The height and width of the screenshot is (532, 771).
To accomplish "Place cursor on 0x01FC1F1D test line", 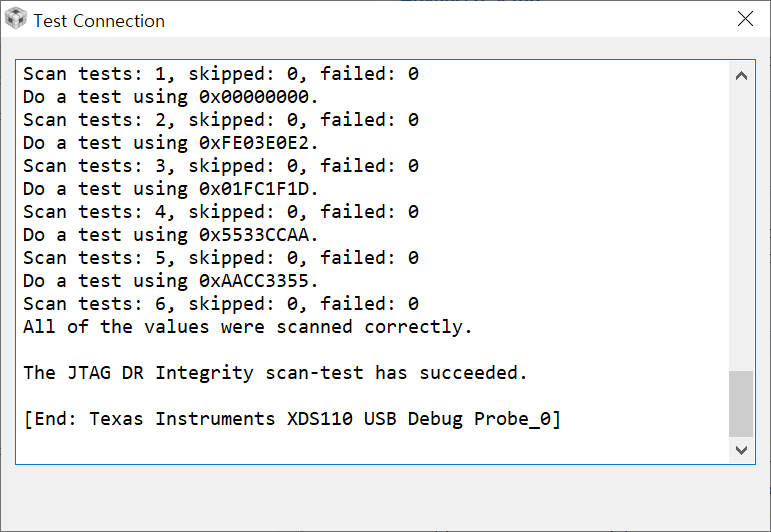I will (171, 189).
